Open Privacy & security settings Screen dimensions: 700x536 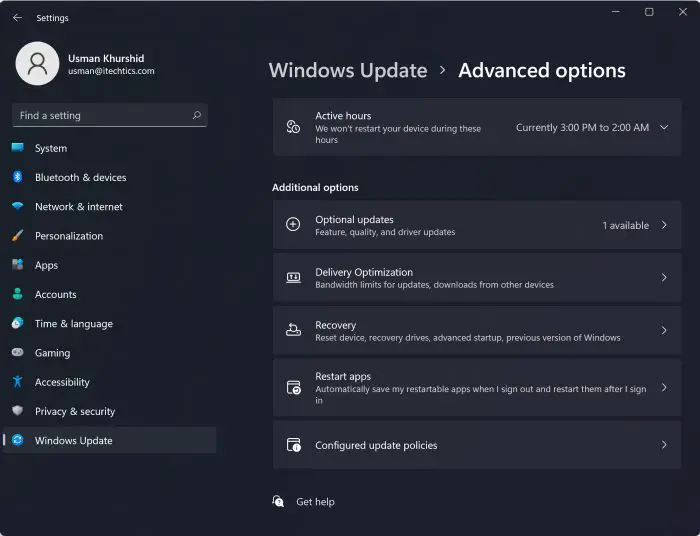pos(109,411)
